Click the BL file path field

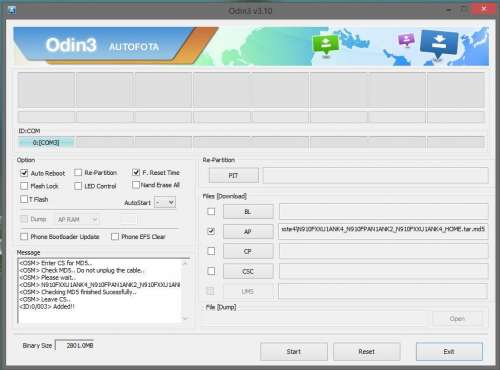click(x=383, y=212)
